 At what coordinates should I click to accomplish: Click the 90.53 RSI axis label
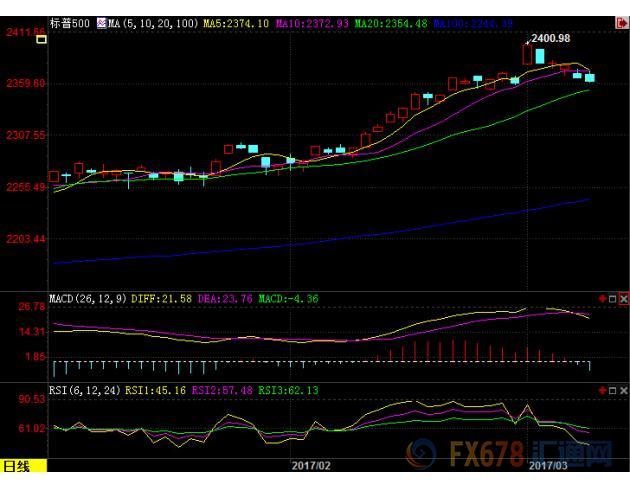point(32,399)
